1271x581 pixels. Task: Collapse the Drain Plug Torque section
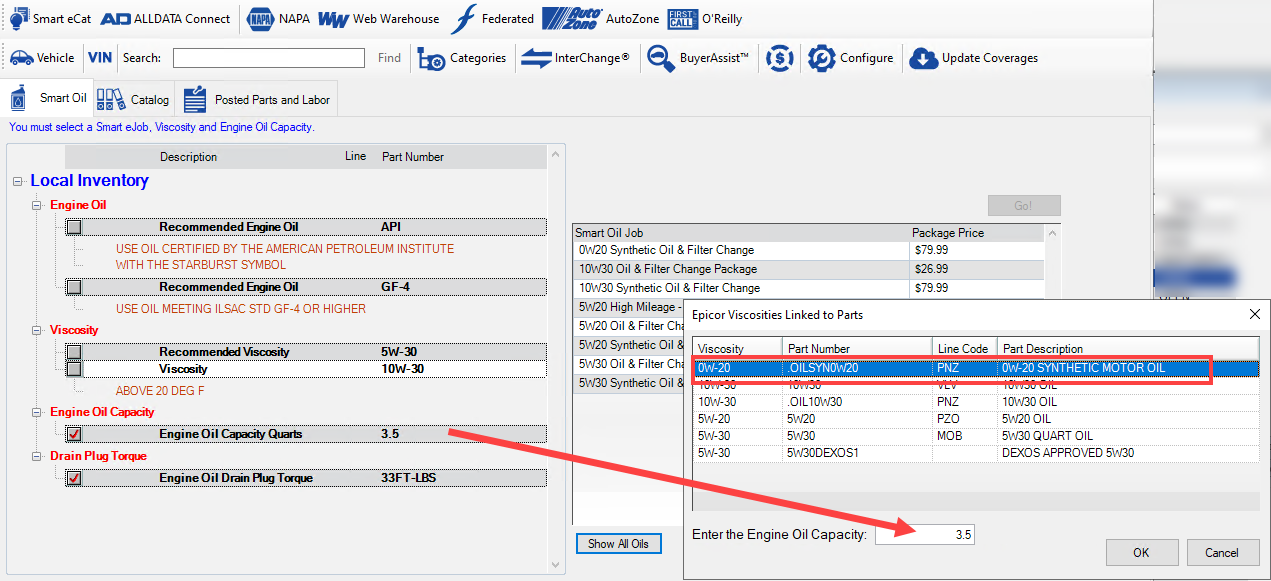[x=37, y=456]
